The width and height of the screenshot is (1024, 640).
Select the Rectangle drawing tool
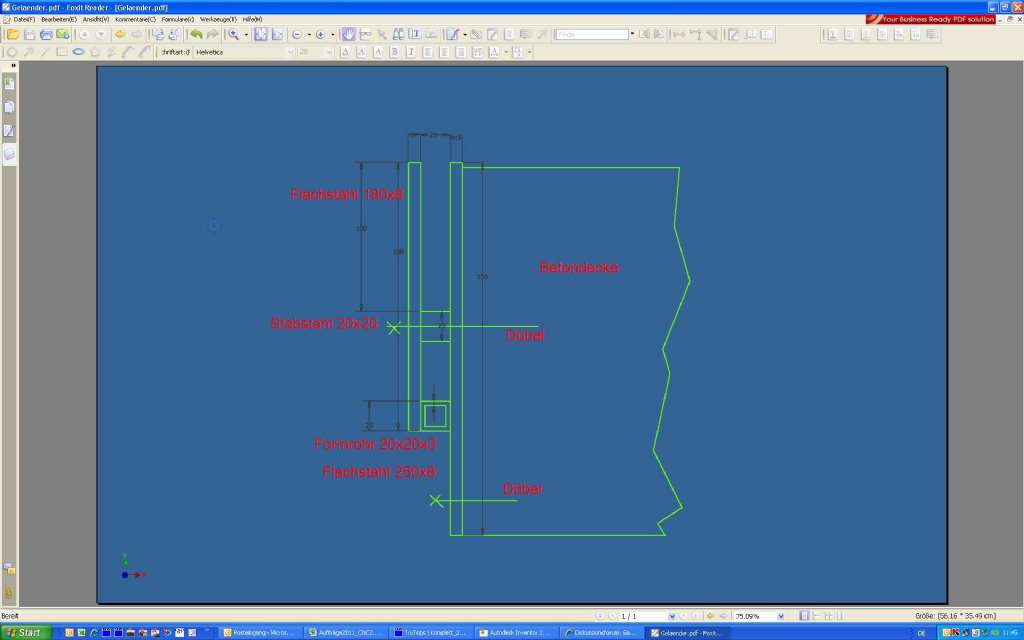[61, 52]
